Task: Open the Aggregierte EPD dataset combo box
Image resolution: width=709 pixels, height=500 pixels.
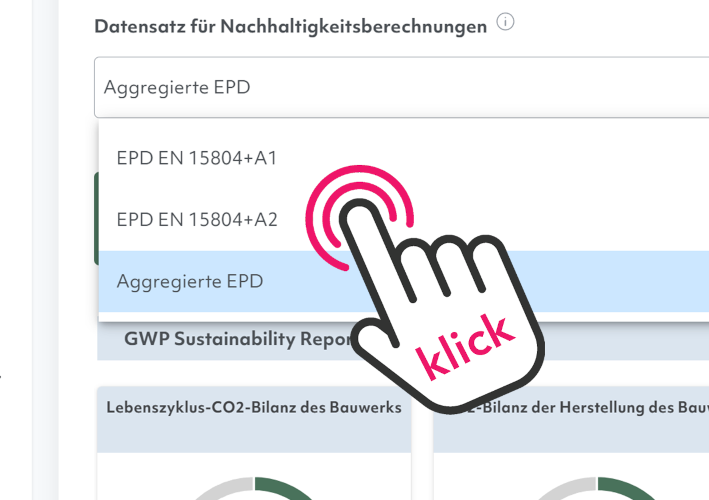Action: (x=400, y=87)
